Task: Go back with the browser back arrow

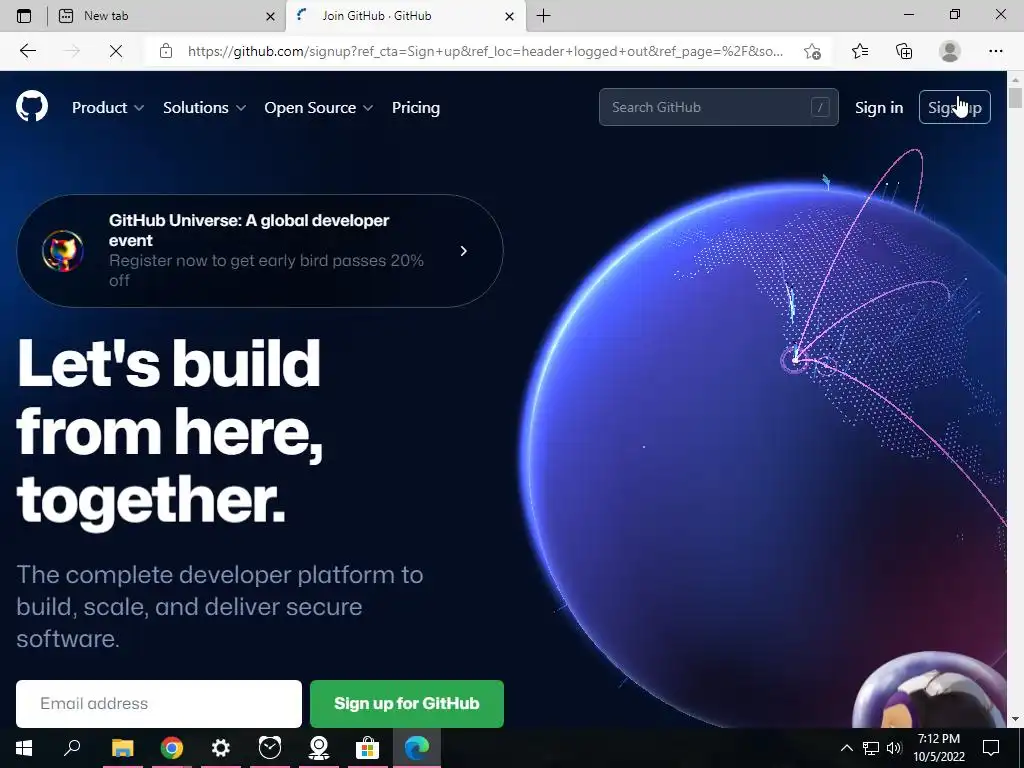Action: coord(27,51)
